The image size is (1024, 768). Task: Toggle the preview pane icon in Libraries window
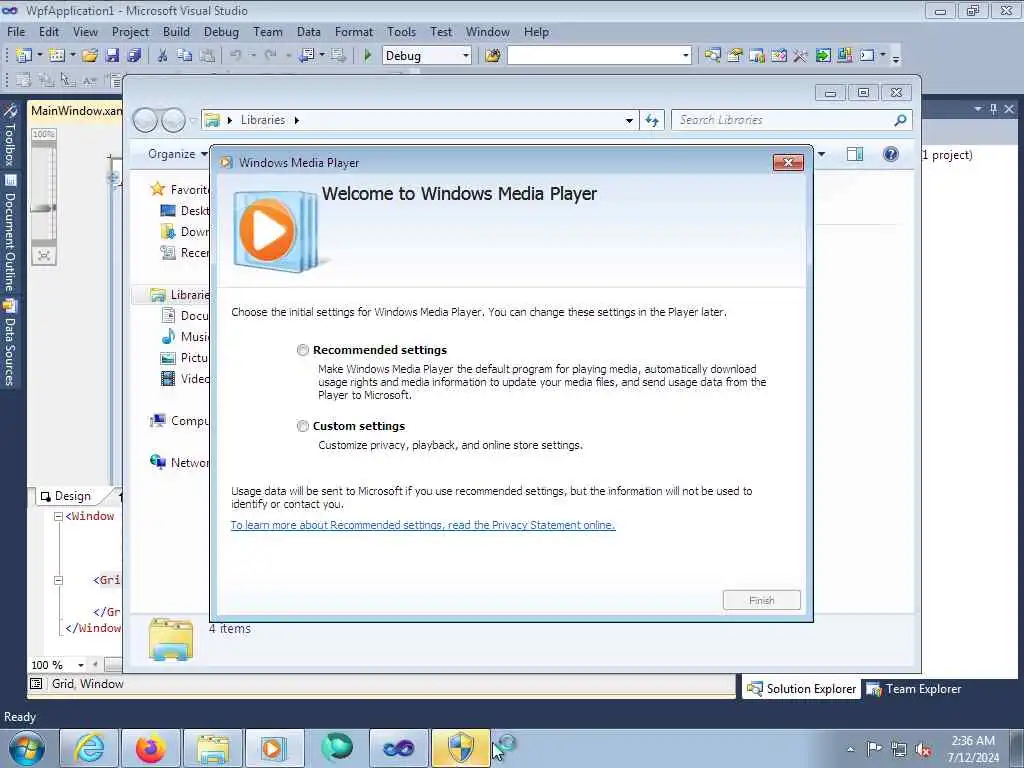pos(855,154)
